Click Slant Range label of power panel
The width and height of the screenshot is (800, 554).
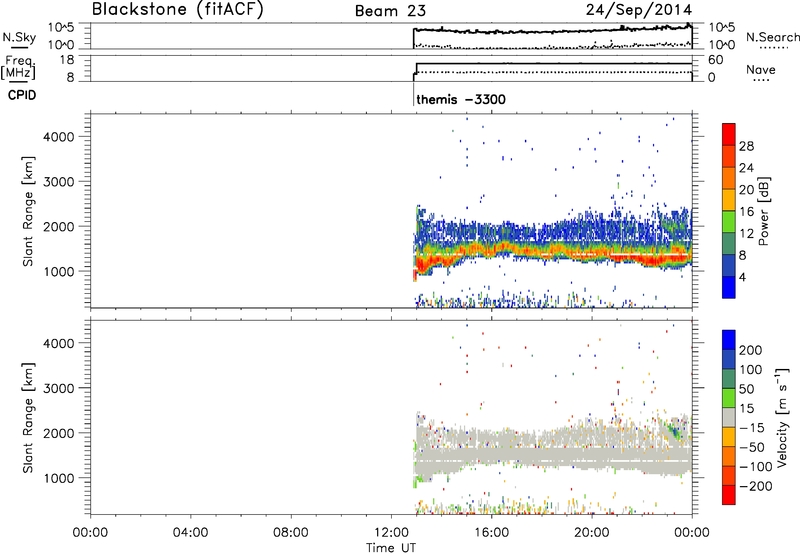tap(28, 211)
